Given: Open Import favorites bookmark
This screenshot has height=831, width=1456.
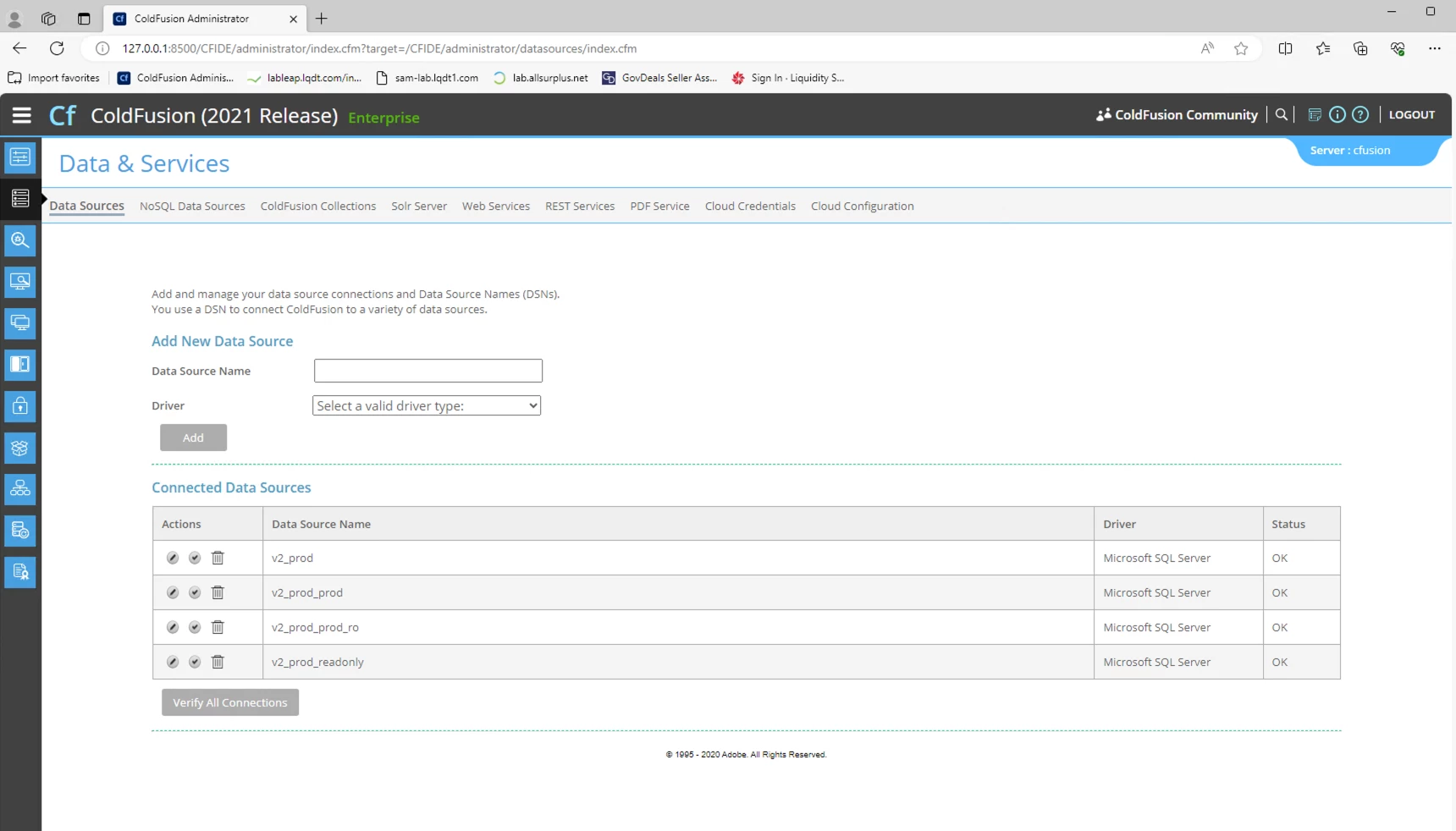Looking at the screenshot, I should click(54, 78).
